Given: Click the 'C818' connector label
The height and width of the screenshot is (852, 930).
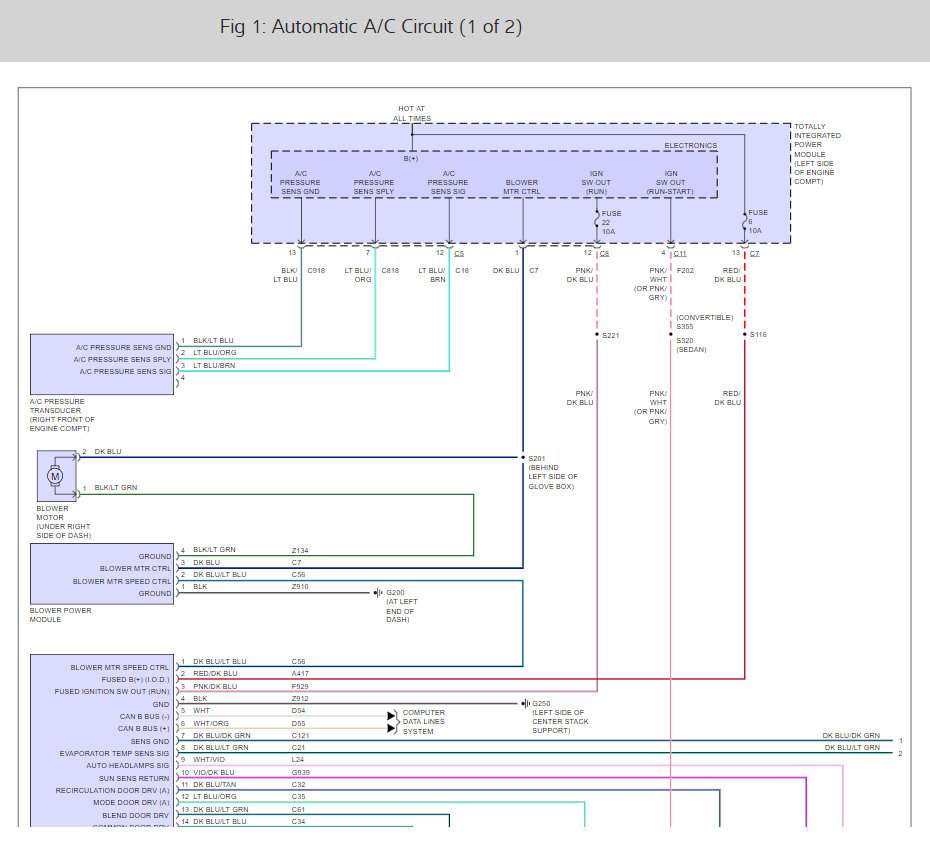Looking at the screenshot, I should pyautogui.click(x=390, y=271).
